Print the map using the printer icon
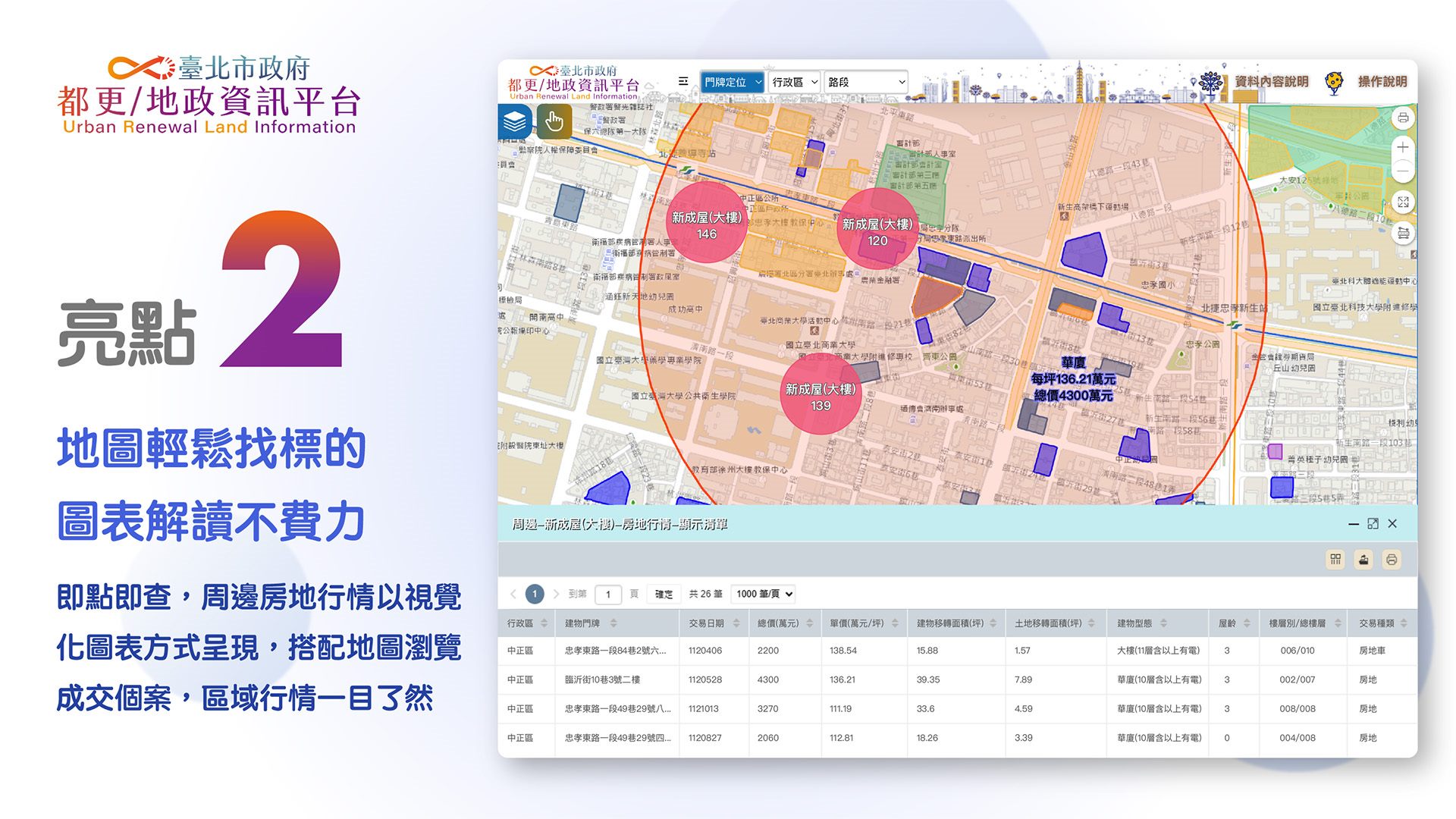 (1403, 118)
